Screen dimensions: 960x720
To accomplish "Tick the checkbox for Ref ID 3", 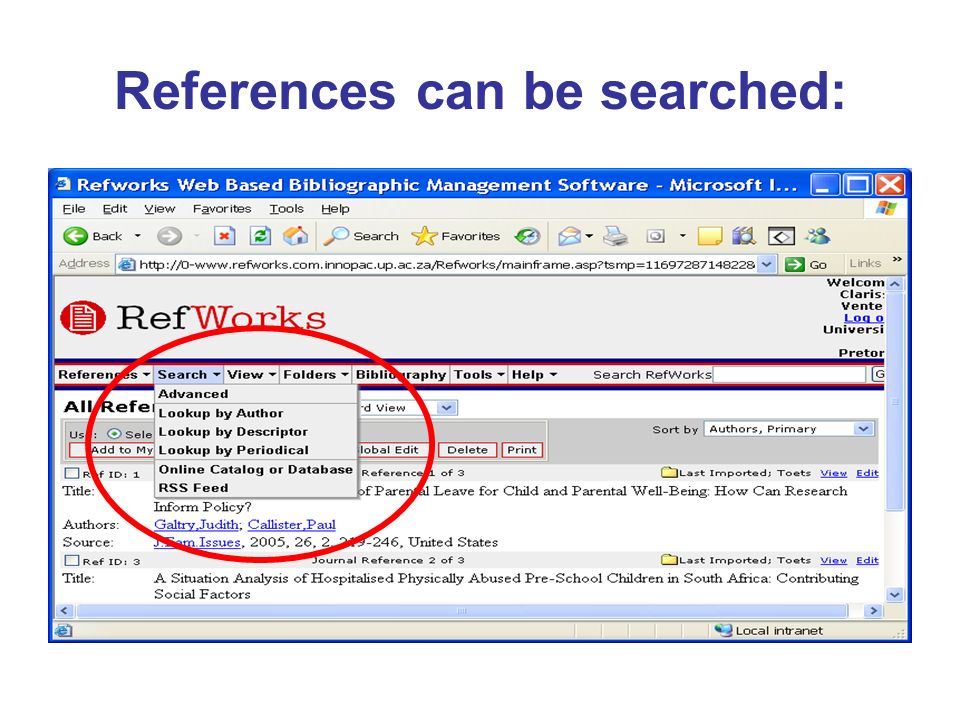I will pyautogui.click(x=72, y=560).
